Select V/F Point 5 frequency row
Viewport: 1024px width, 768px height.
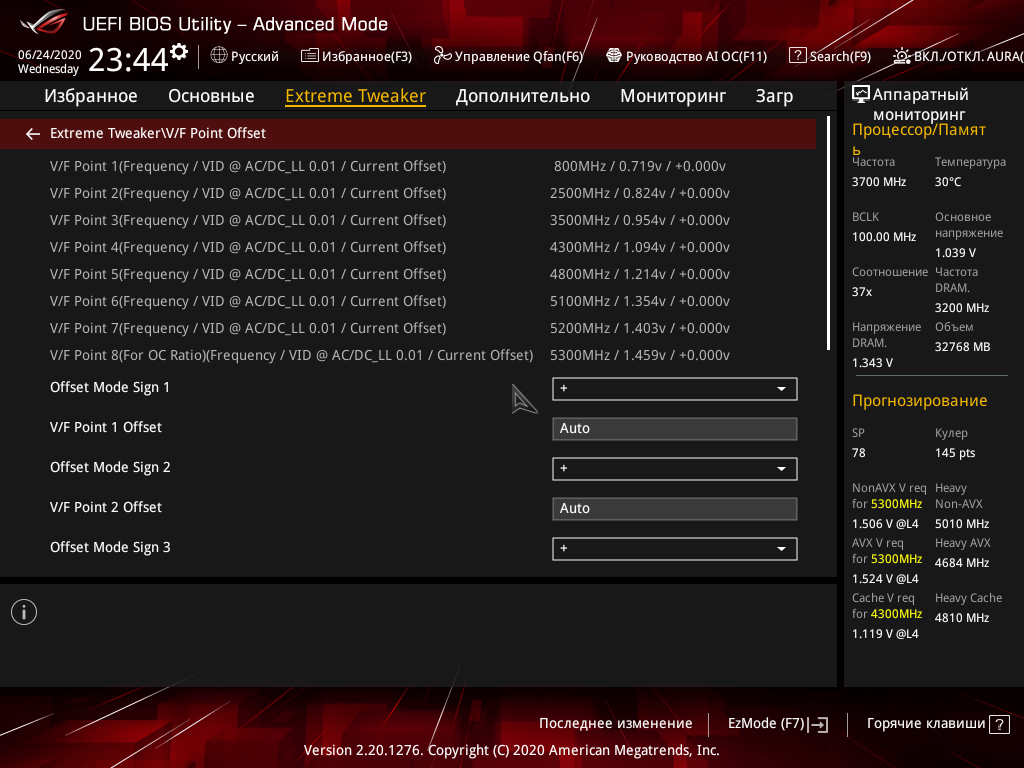[x=408, y=274]
